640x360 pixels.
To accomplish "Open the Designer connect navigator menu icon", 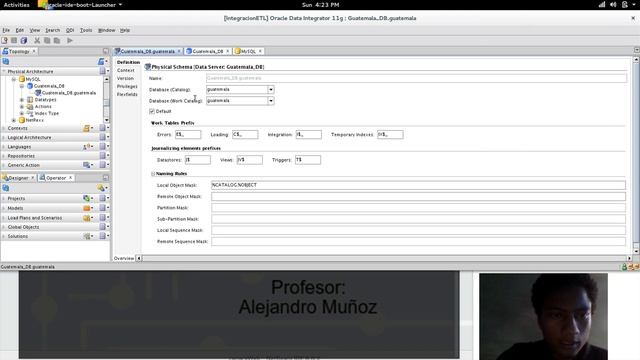I will [102, 188].
